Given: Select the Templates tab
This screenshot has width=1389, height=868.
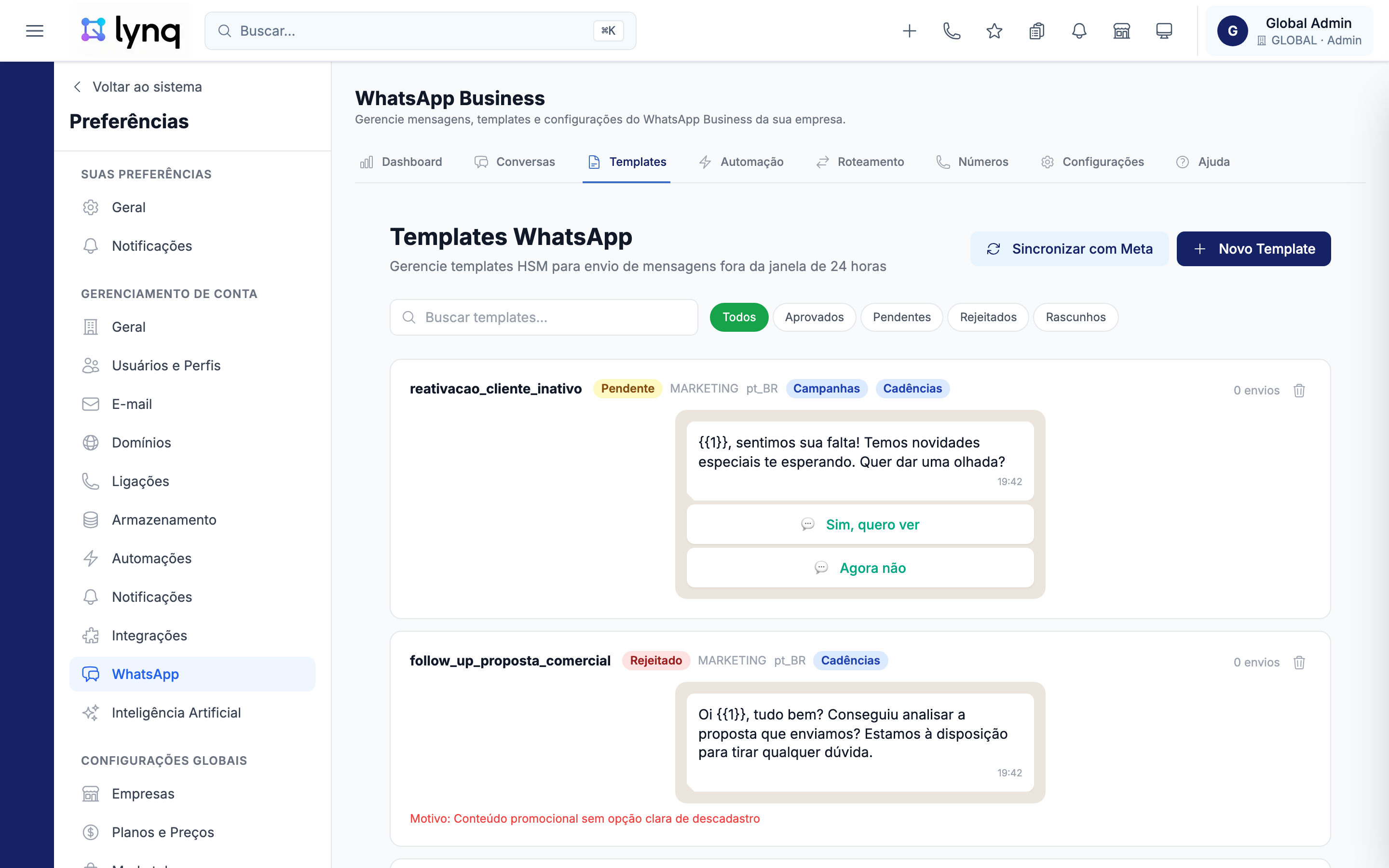Looking at the screenshot, I should (x=627, y=162).
